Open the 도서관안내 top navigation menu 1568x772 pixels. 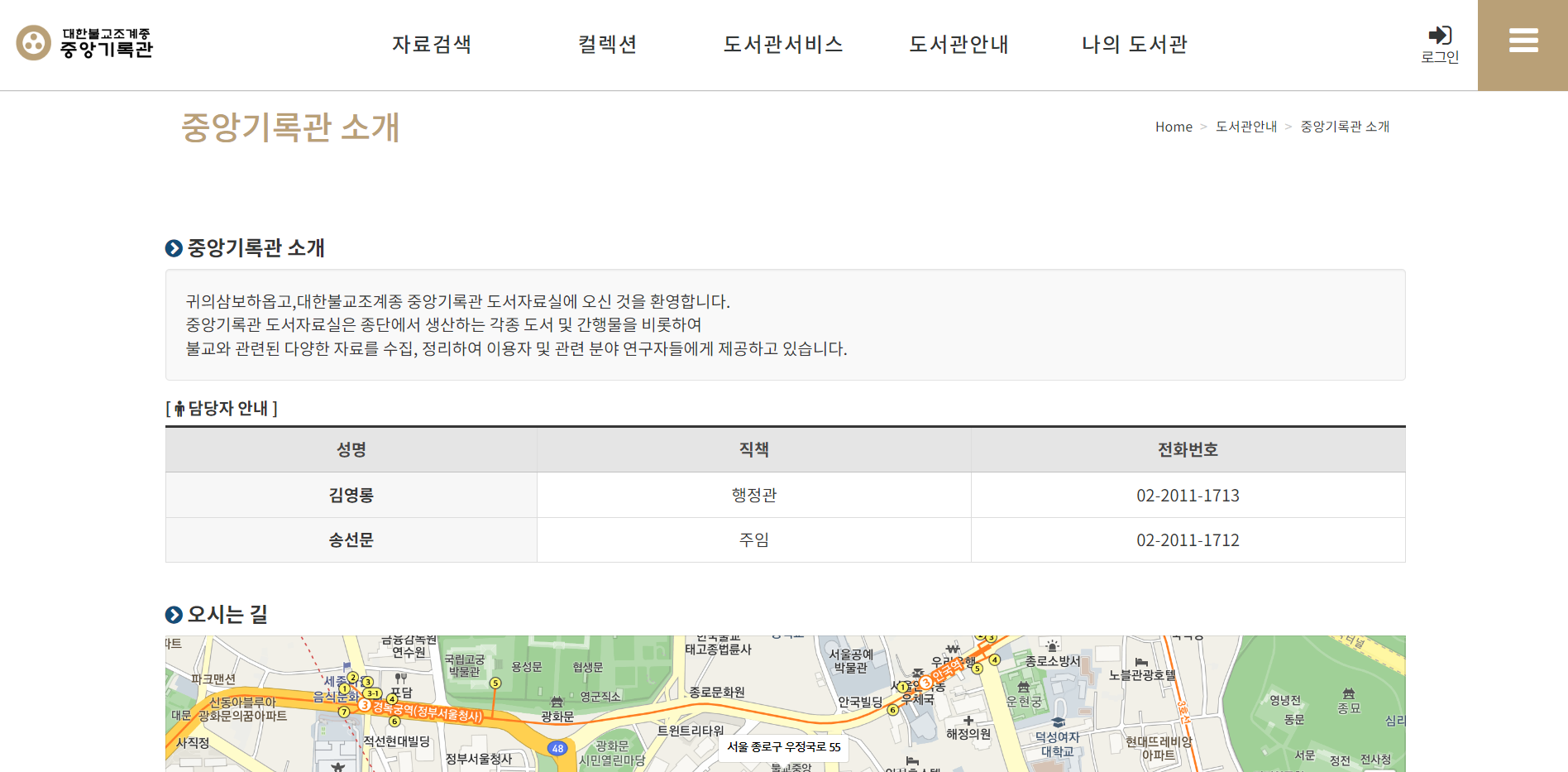click(958, 44)
